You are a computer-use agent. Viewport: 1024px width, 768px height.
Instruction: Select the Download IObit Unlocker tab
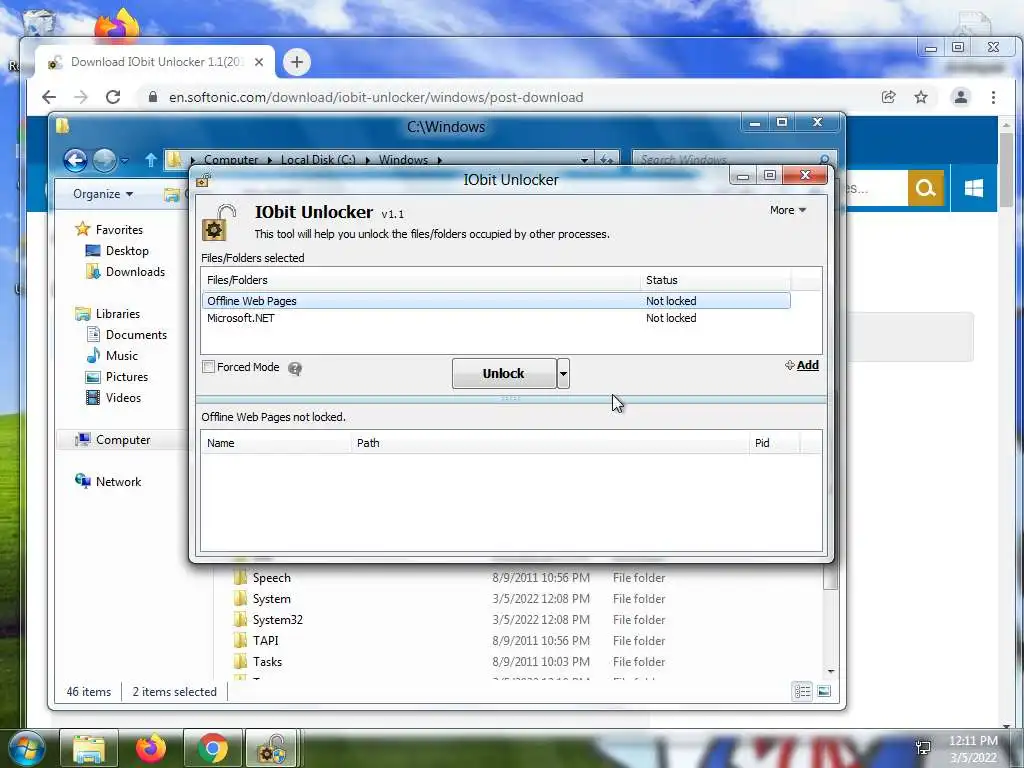155,62
